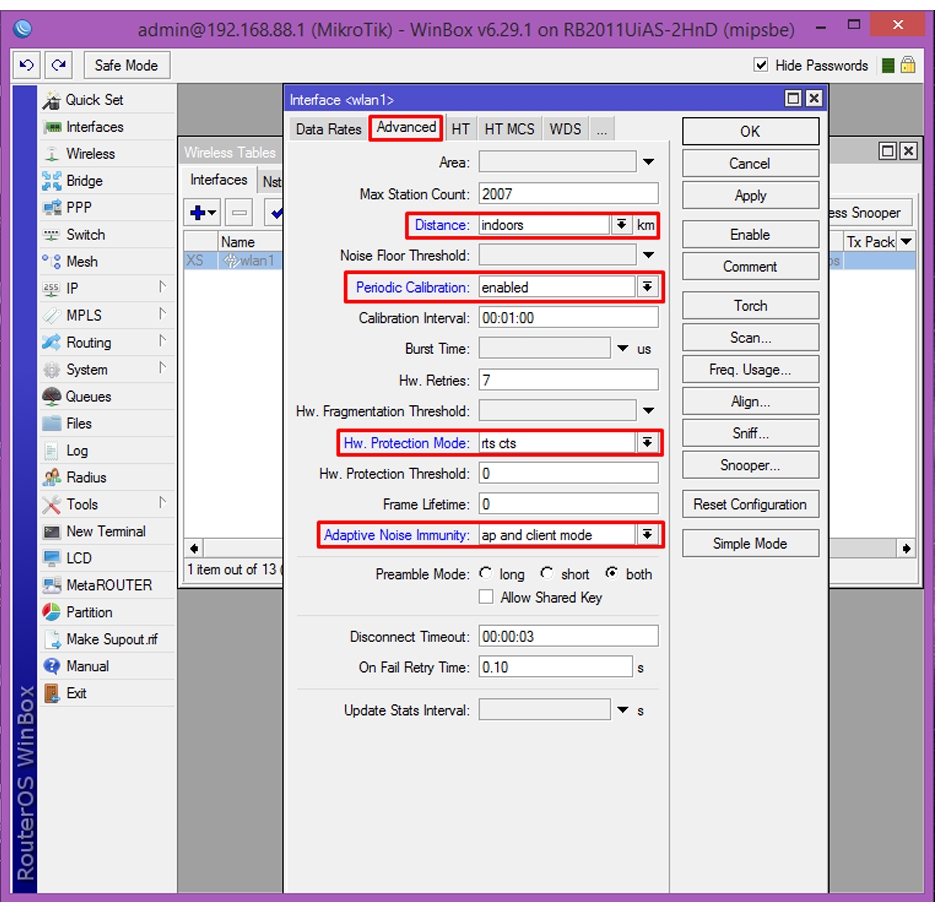The image size is (942, 909).
Task: Open the Freq. Usage tool
Action: (x=750, y=369)
